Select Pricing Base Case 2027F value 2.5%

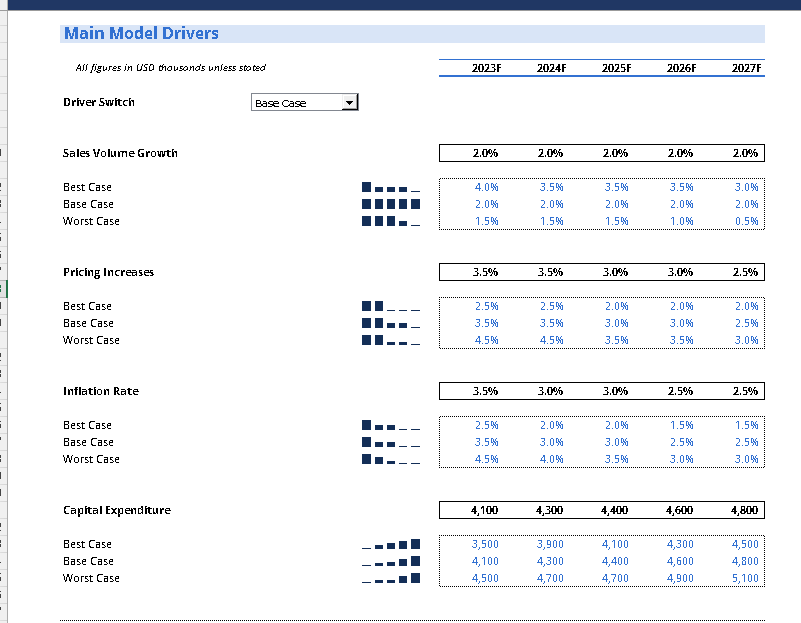pos(746,323)
